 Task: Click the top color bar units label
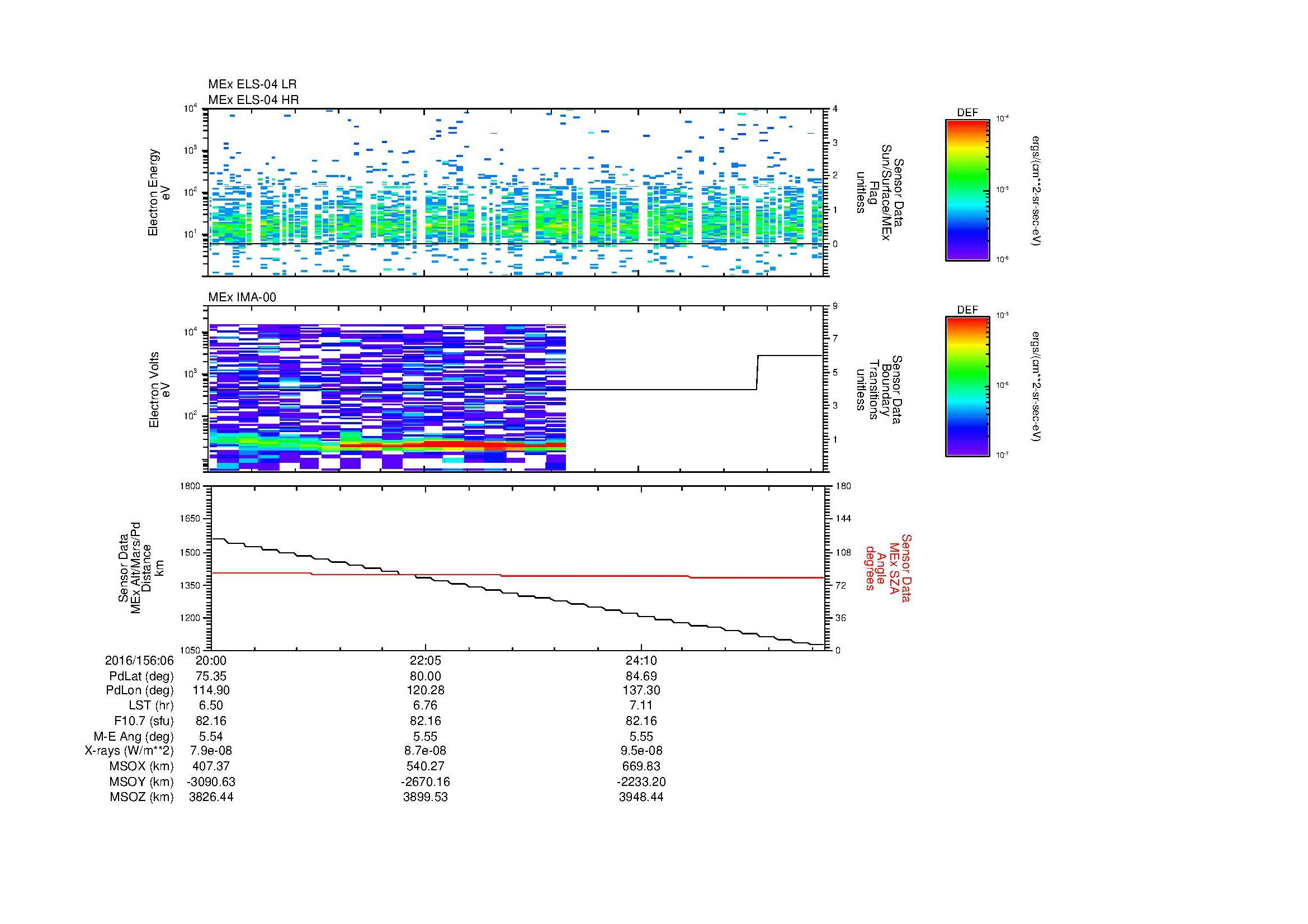1036,191
